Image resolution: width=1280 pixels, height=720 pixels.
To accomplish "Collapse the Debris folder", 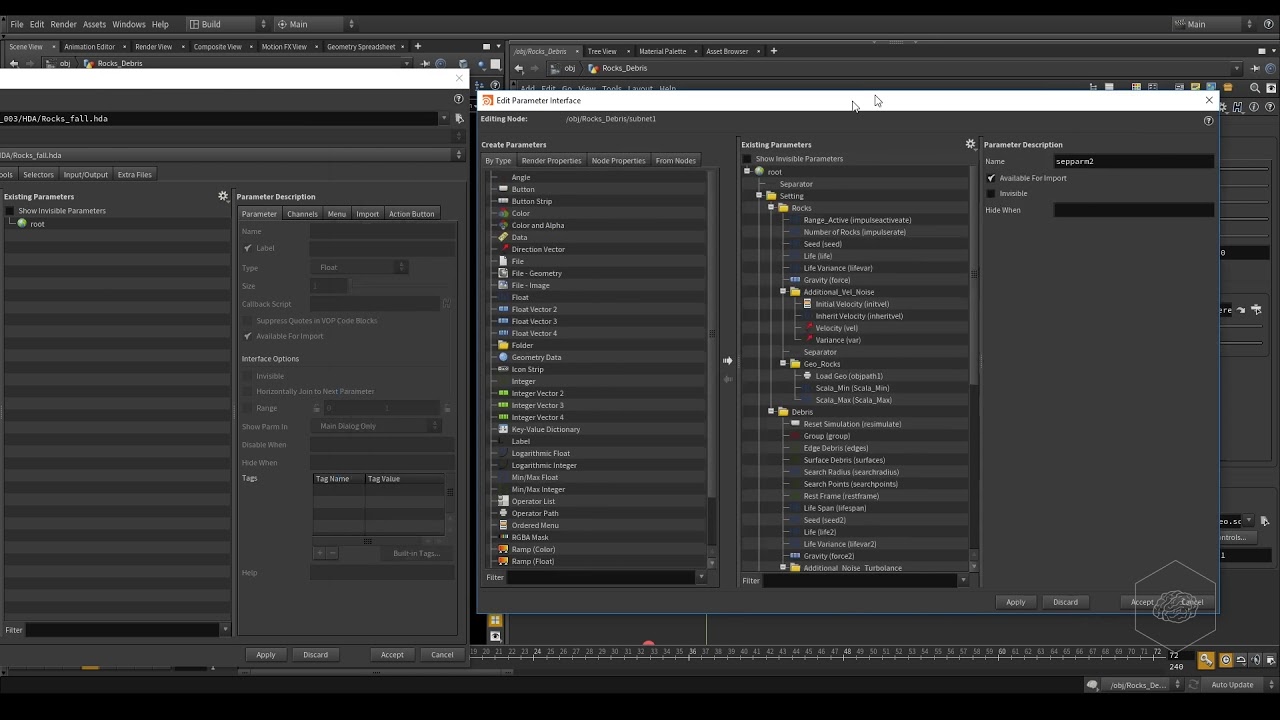I will click(771, 412).
